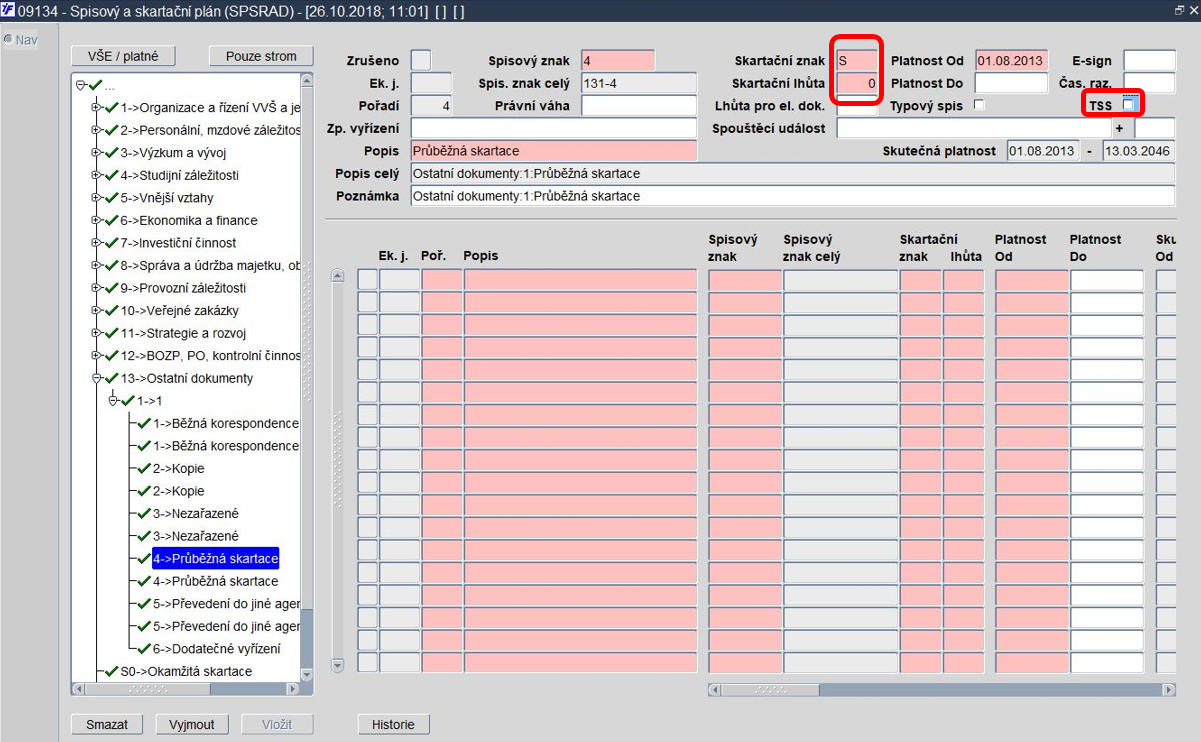Select S0->Okamžitá skartace in the tree
This screenshot has width=1201, height=742.
click(186, 671)
